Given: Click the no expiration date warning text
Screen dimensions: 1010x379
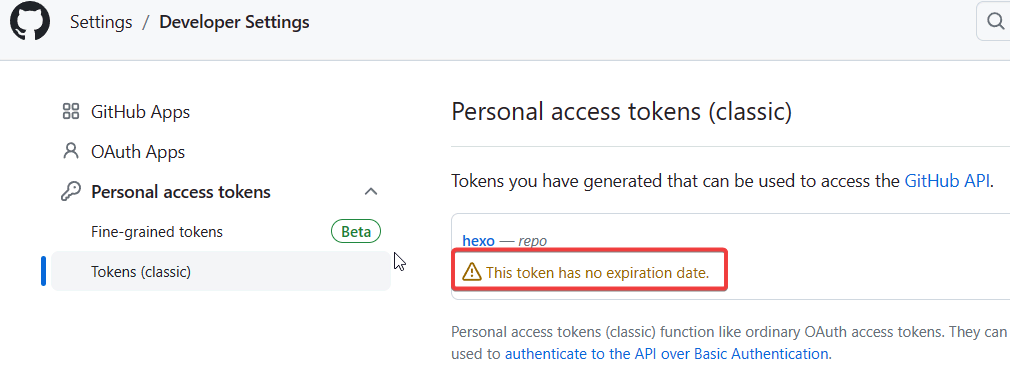Looking at the screenshot, I should tap(598, 273).
